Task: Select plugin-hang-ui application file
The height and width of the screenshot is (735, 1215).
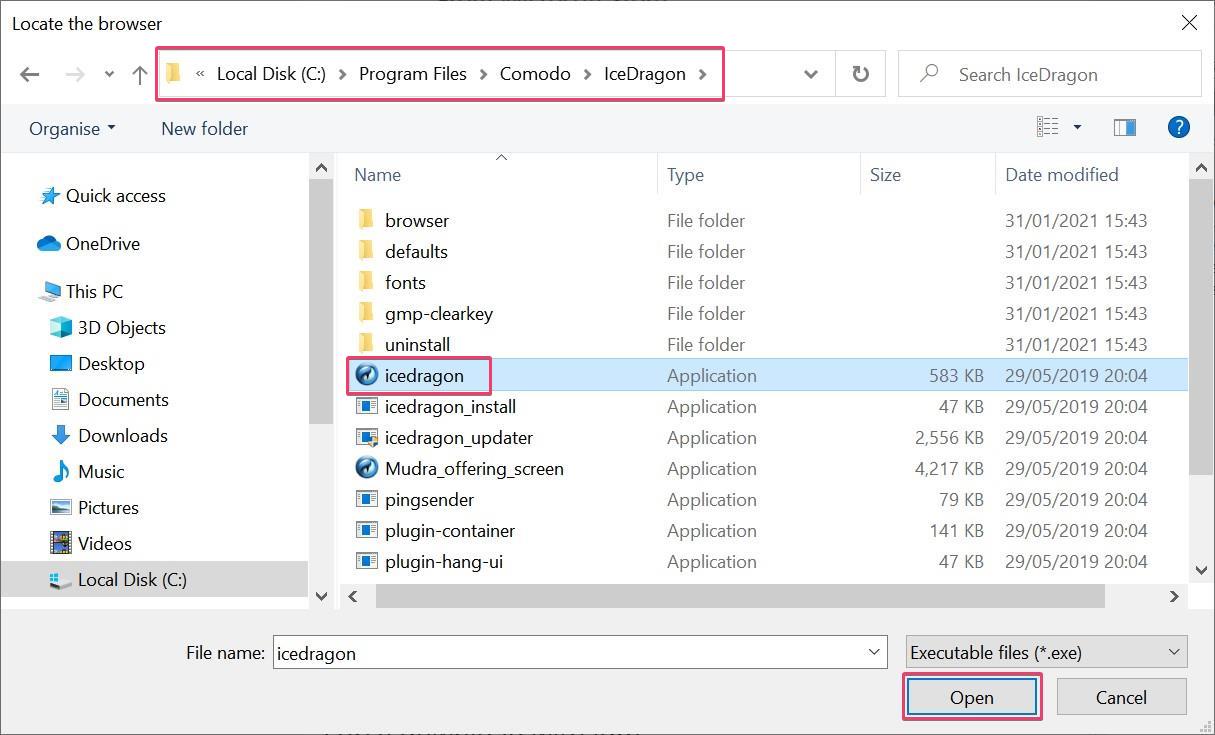Action: coord(443,561)
